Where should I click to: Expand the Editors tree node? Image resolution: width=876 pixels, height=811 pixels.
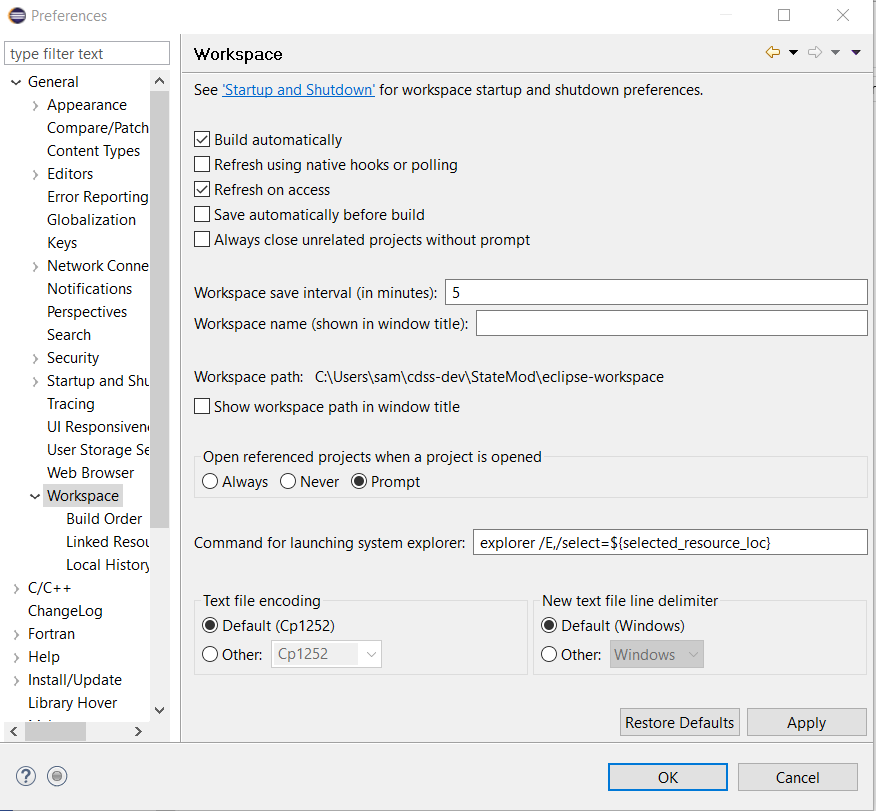pos(35,174)
